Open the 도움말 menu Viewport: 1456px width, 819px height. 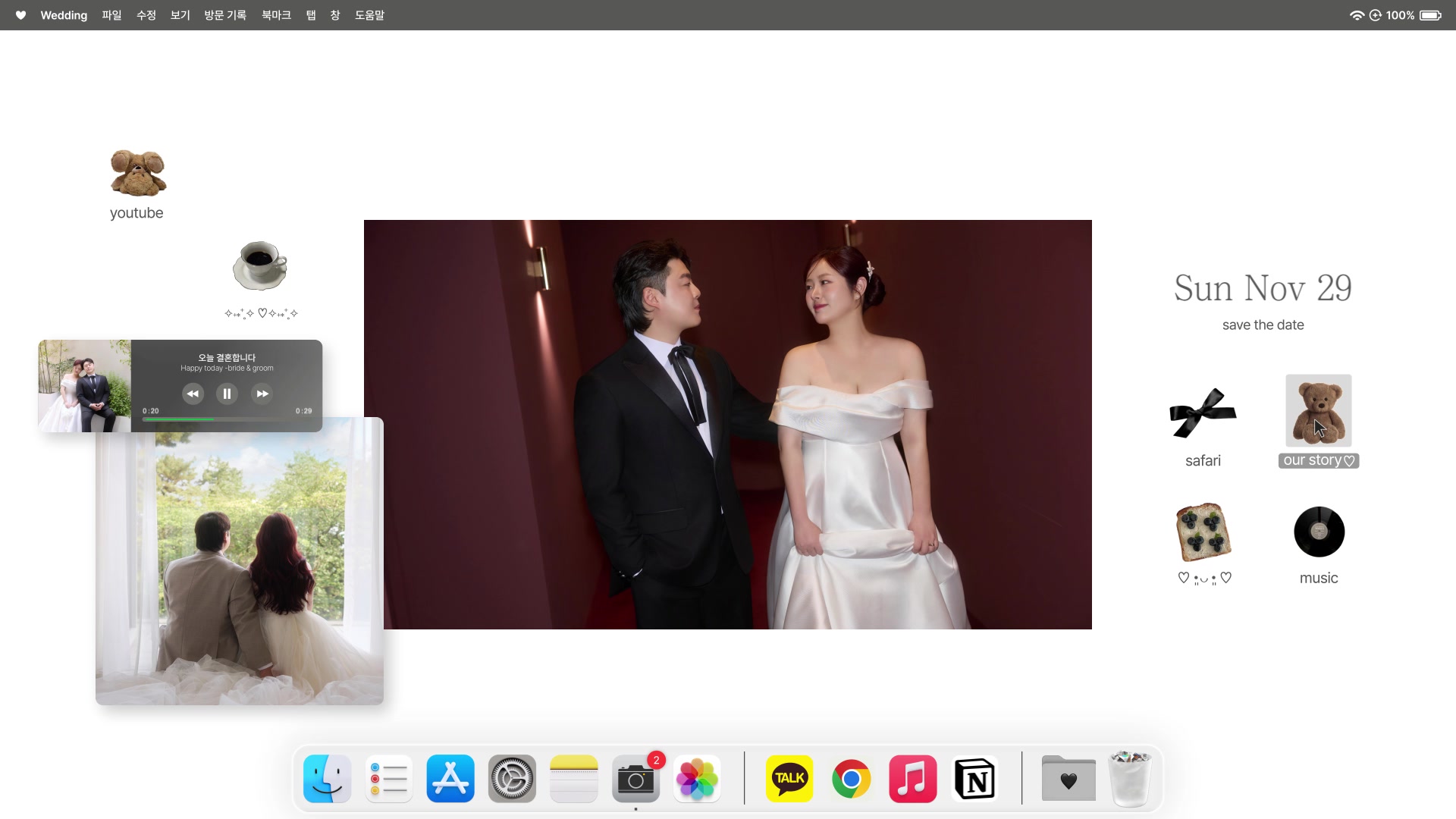pyautogui.click(x=369, y=15)
